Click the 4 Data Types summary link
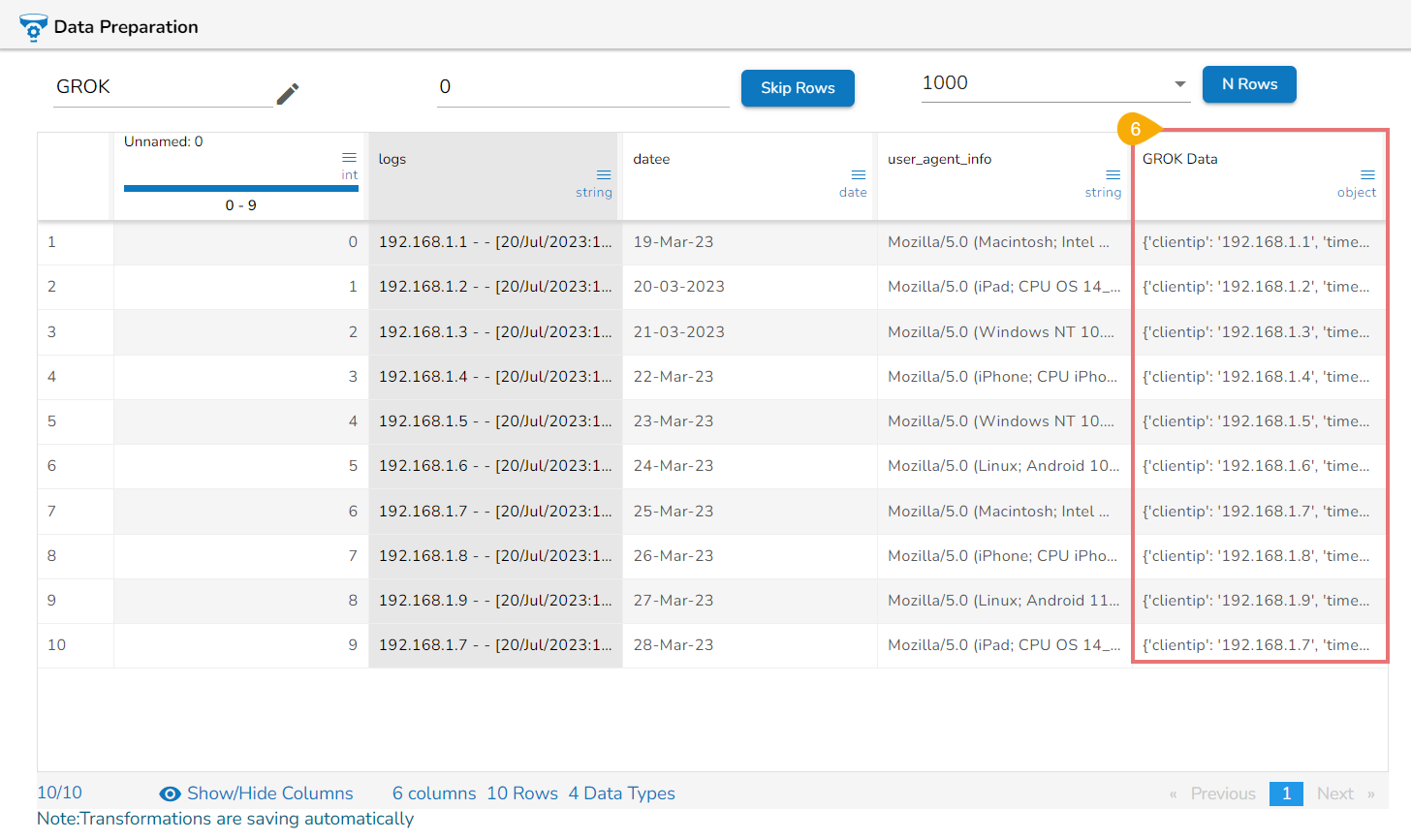The image size is (1411, 840). coord(622,793)
